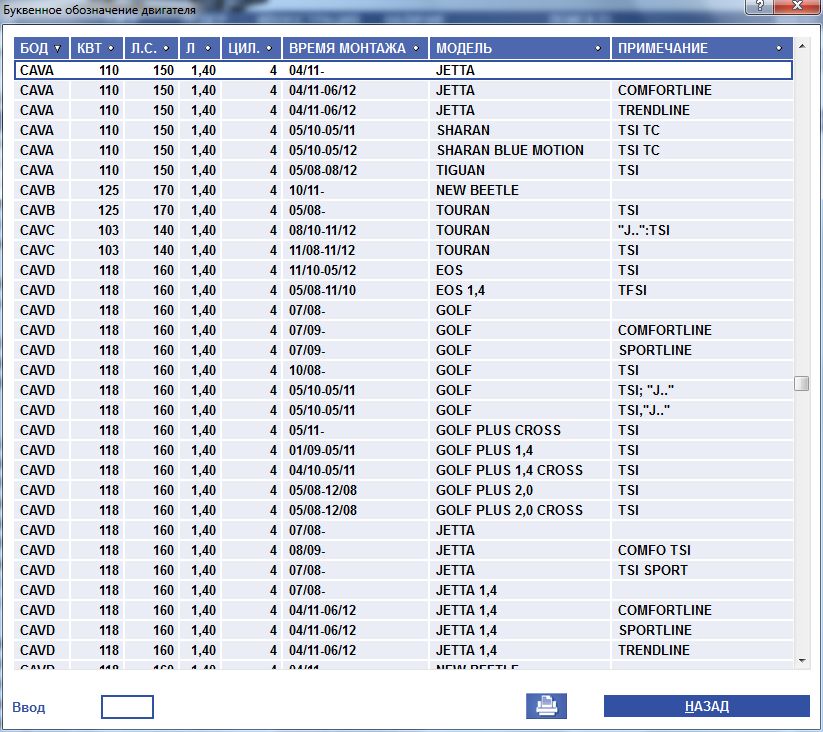Sort by the Л column header
The image size is (823, 732).
pos(199,48)
